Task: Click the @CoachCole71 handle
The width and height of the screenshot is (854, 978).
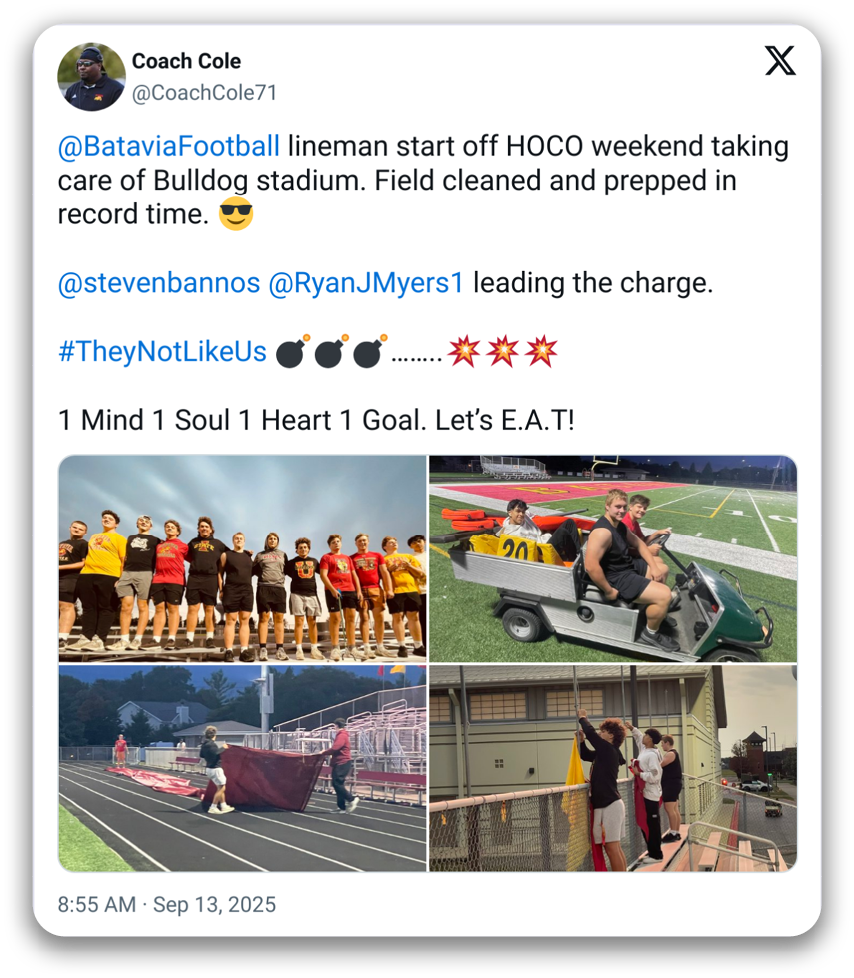Action: (204, 93)
